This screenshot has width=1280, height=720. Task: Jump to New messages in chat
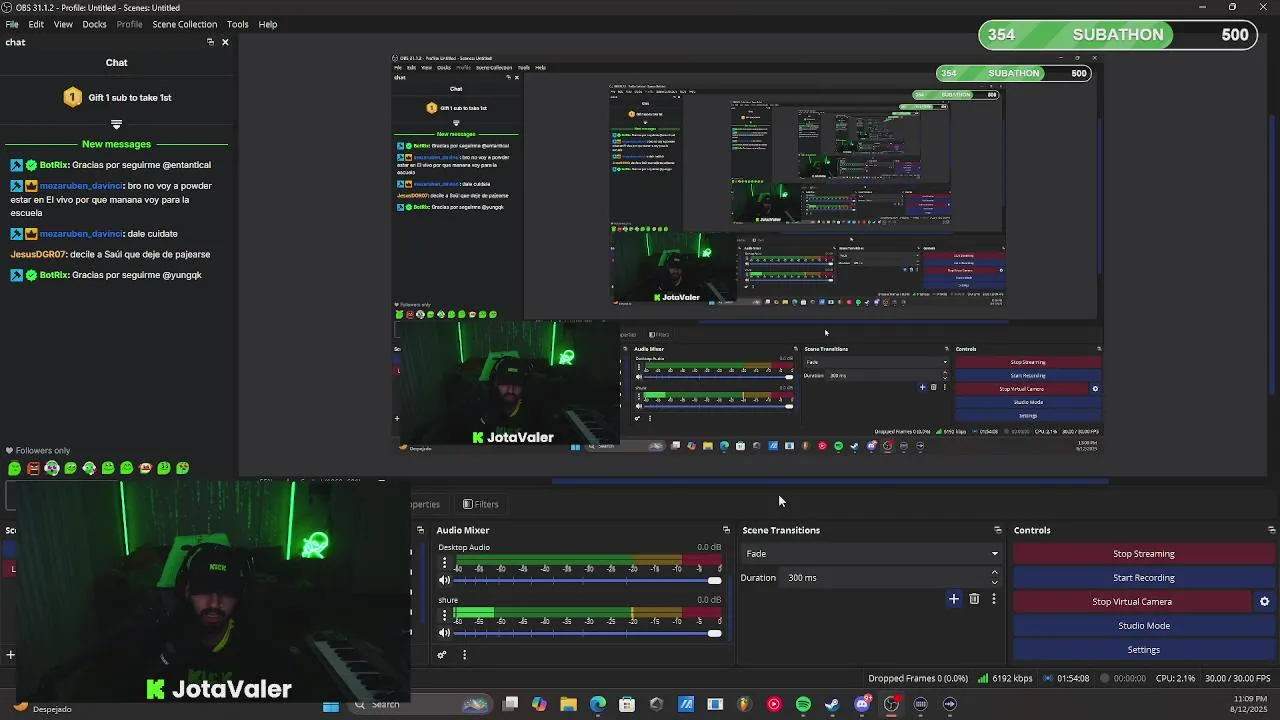pos(116,144)
